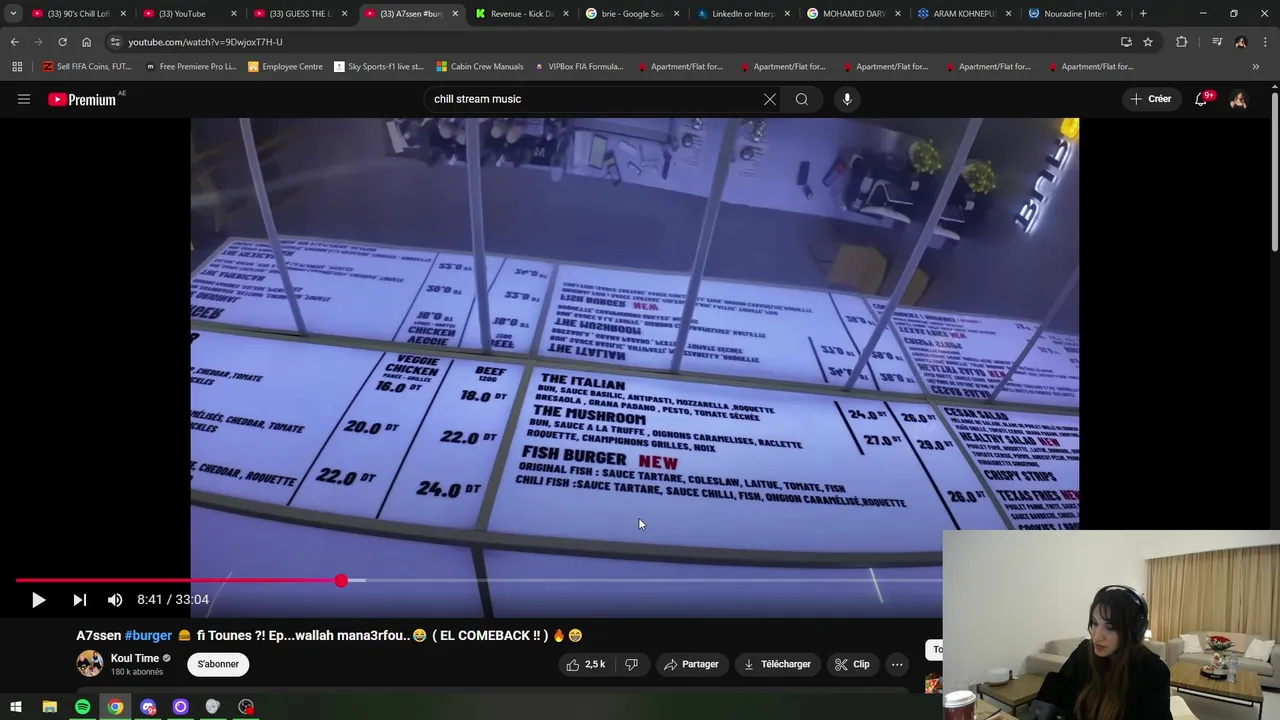Open Sky Sports-f1 live bookmark
The width and height of the screenshot is (1280, 720).
click(x=378, y=66)
